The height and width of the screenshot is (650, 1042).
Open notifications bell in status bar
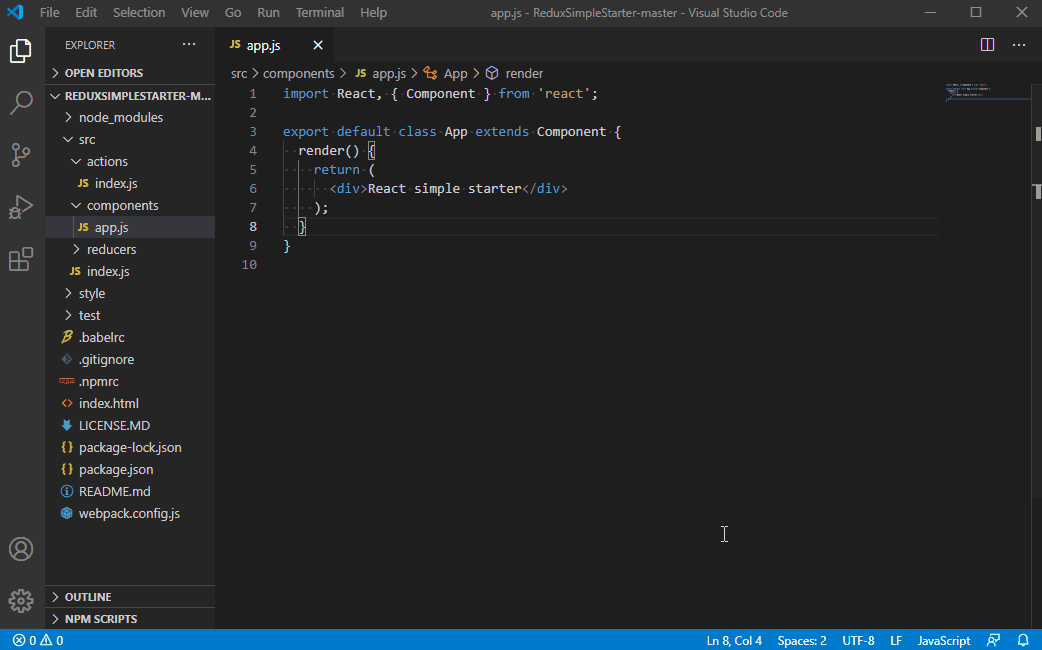[1023, 640]
